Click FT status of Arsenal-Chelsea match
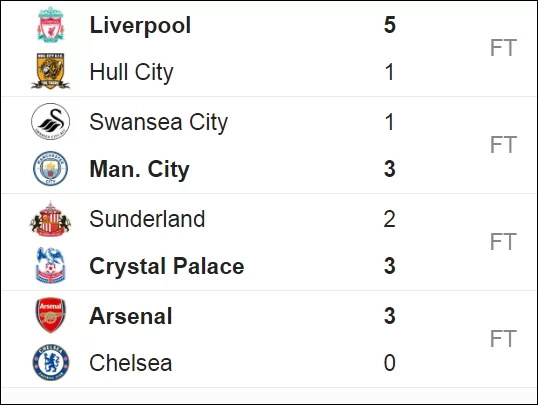538x405 pixels. click(503, 339)
